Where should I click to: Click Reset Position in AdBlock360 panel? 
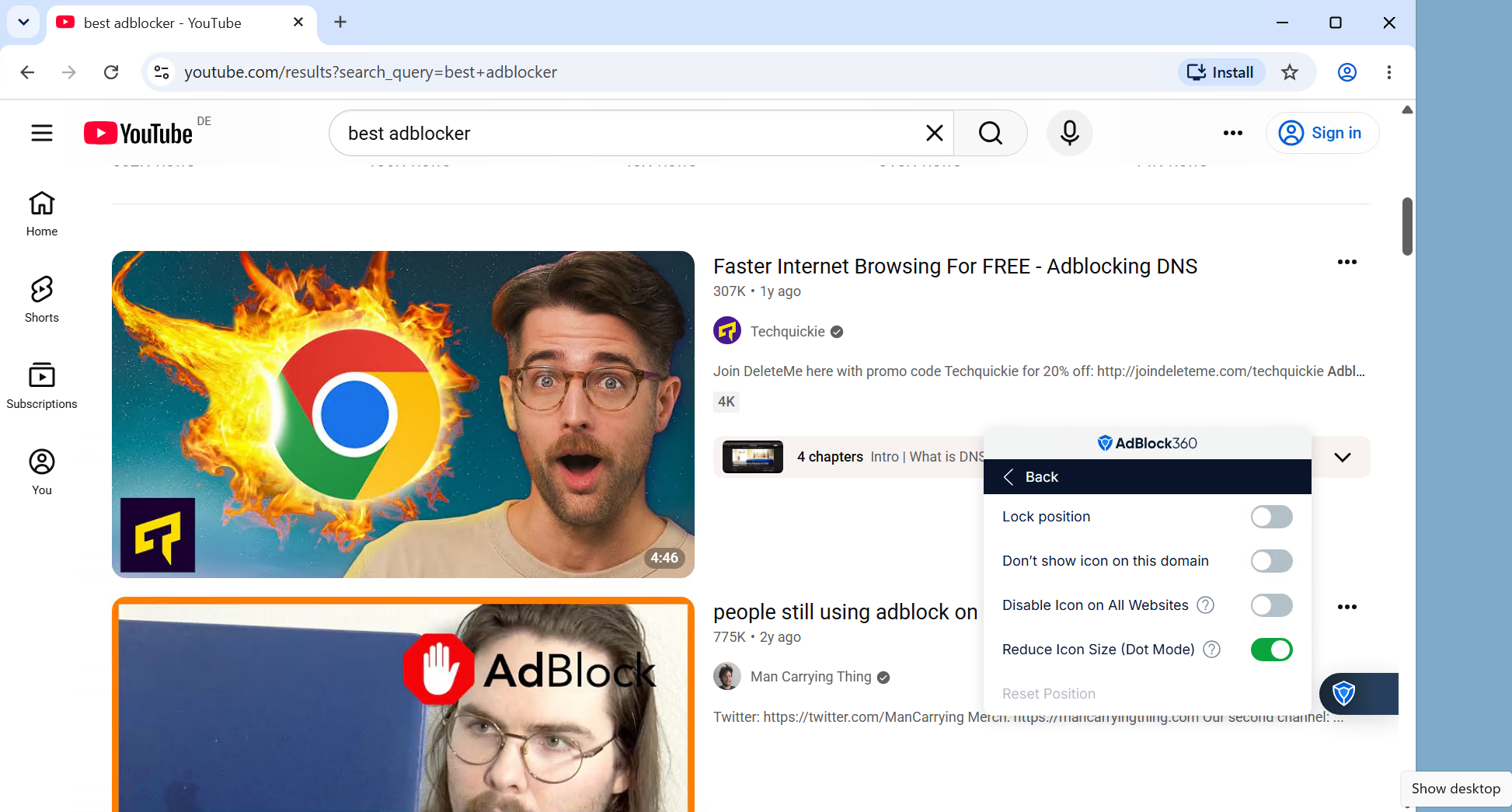tap(1048, 693)
